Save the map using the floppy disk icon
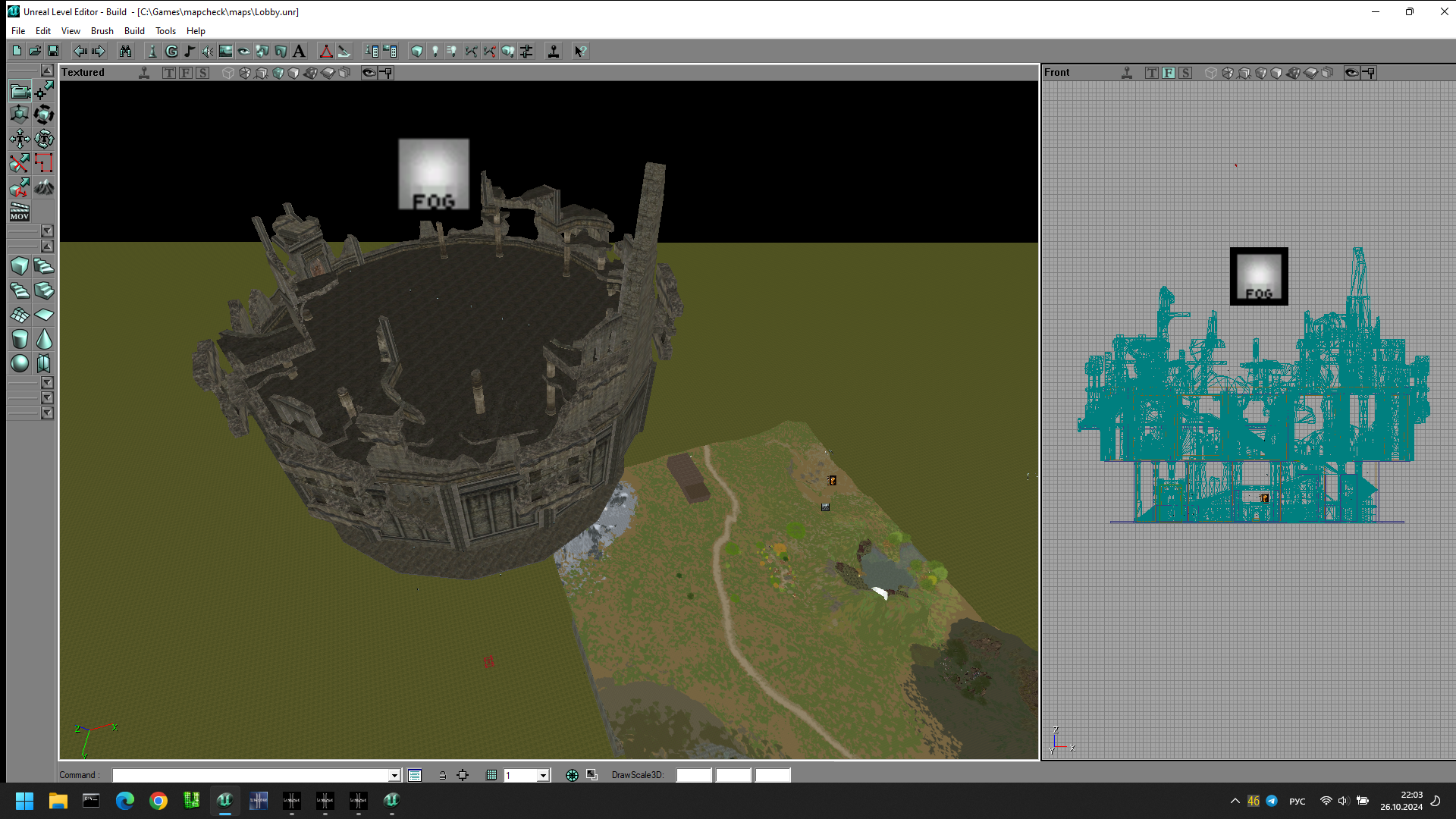 pyautogui.click(x=53, y=51)
